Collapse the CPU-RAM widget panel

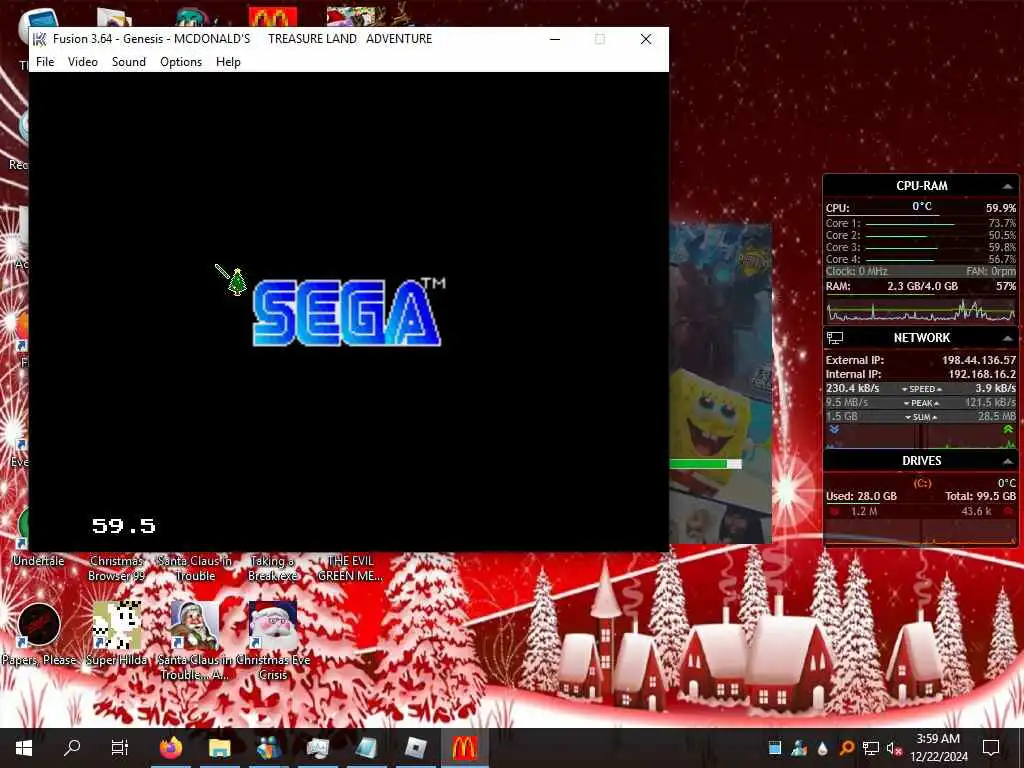(x=1007, y=186)
